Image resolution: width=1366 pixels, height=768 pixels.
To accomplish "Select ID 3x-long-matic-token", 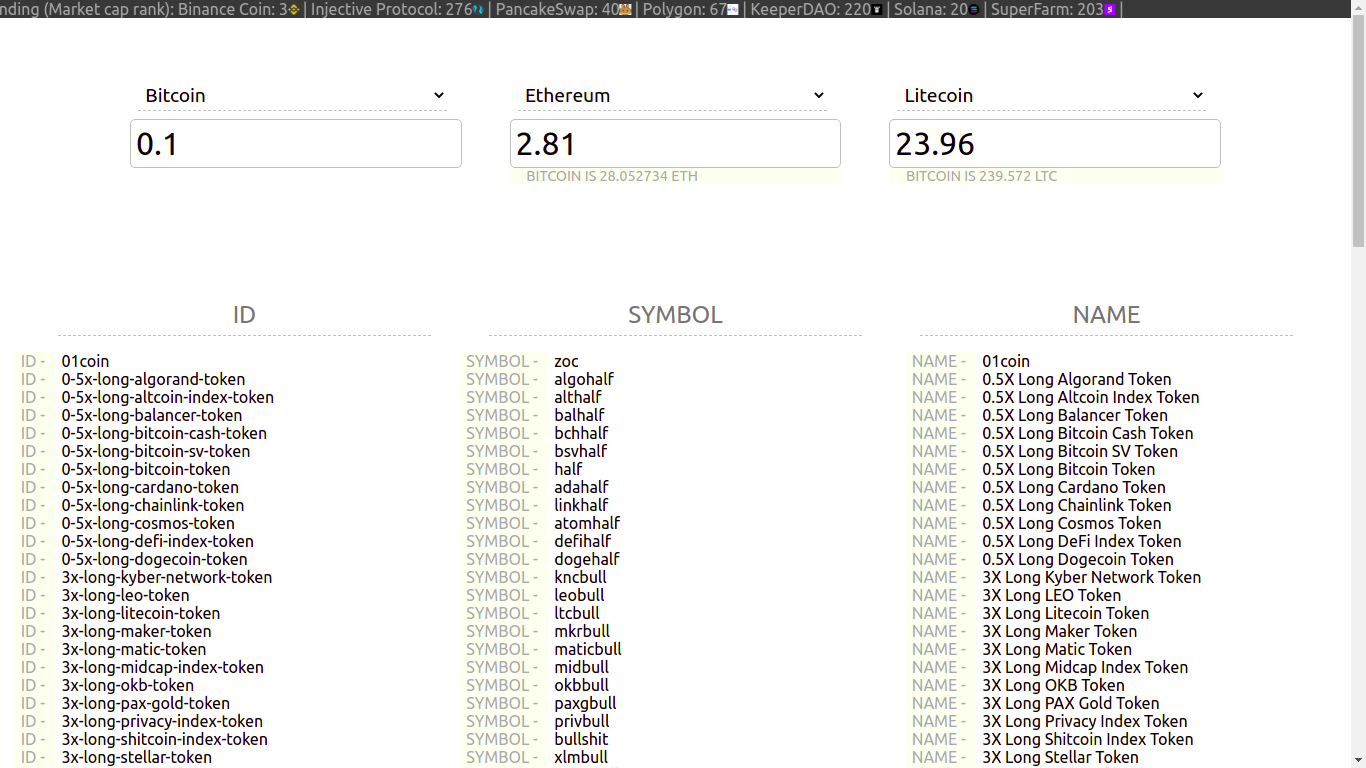I will pos(134,650).
